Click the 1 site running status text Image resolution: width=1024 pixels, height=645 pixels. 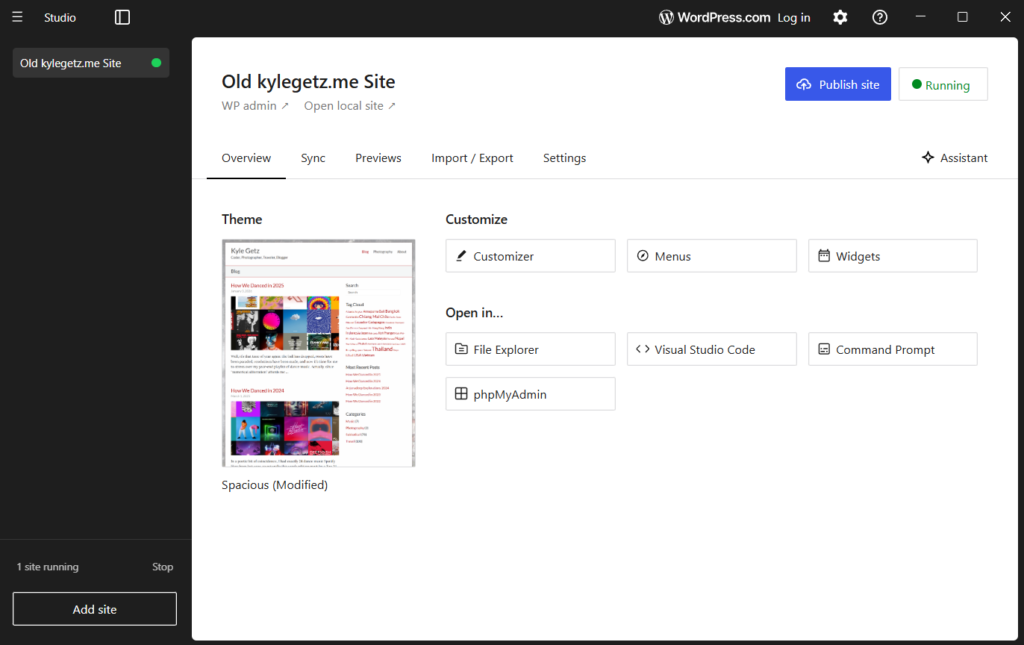48,567
